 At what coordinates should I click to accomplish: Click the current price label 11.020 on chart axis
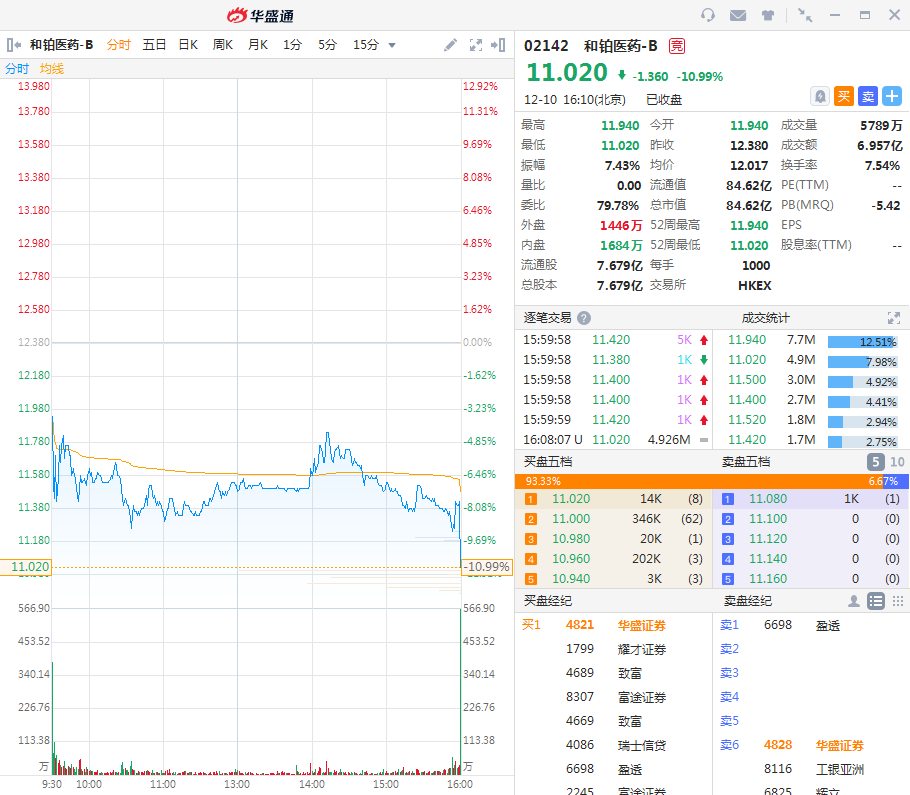tap(26, 567)
